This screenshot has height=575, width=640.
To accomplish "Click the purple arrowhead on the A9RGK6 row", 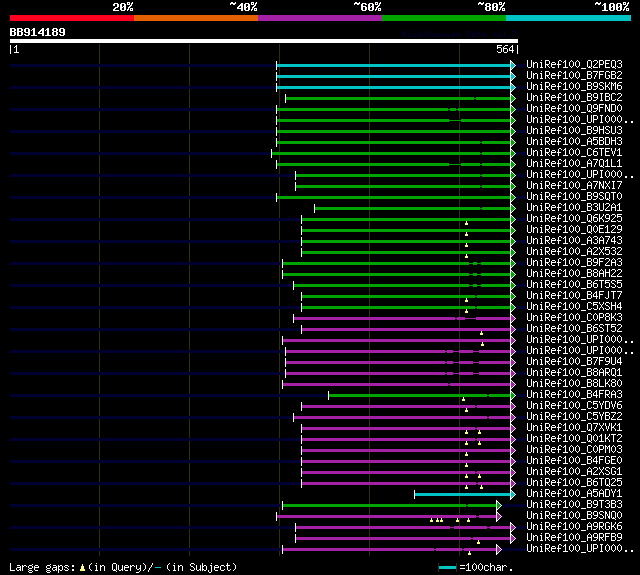I will pyautogui.click(x=513, y=528).
